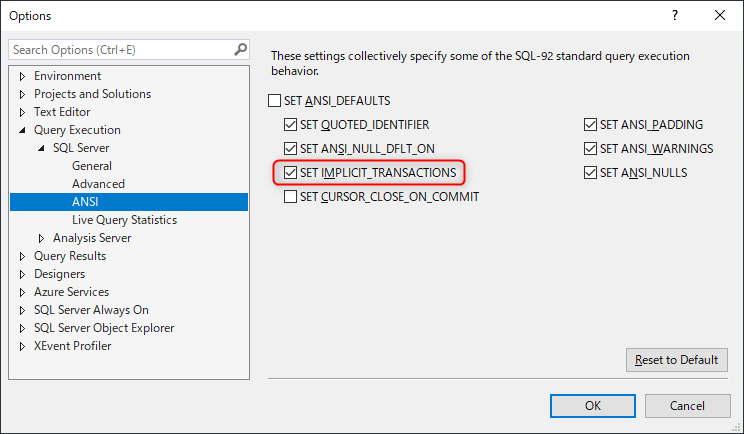Expand the Environment tree node
The width and height of the screenshot is (744, 434).
point(23,76)
